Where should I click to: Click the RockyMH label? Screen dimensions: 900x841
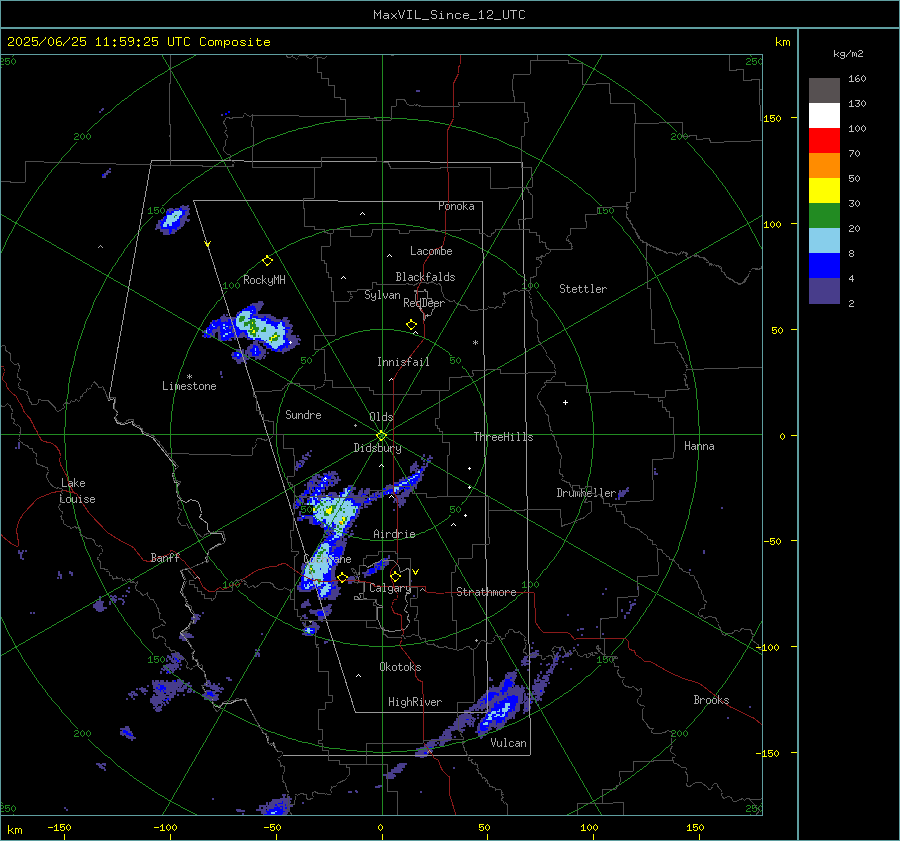(264, 280)
